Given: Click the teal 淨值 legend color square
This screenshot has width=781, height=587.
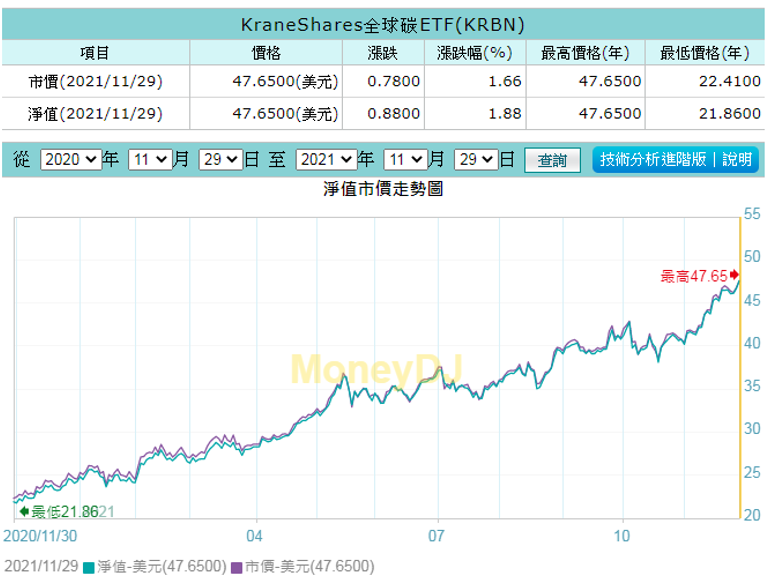Looking at the screenshot, I should [x=89, y=567].
